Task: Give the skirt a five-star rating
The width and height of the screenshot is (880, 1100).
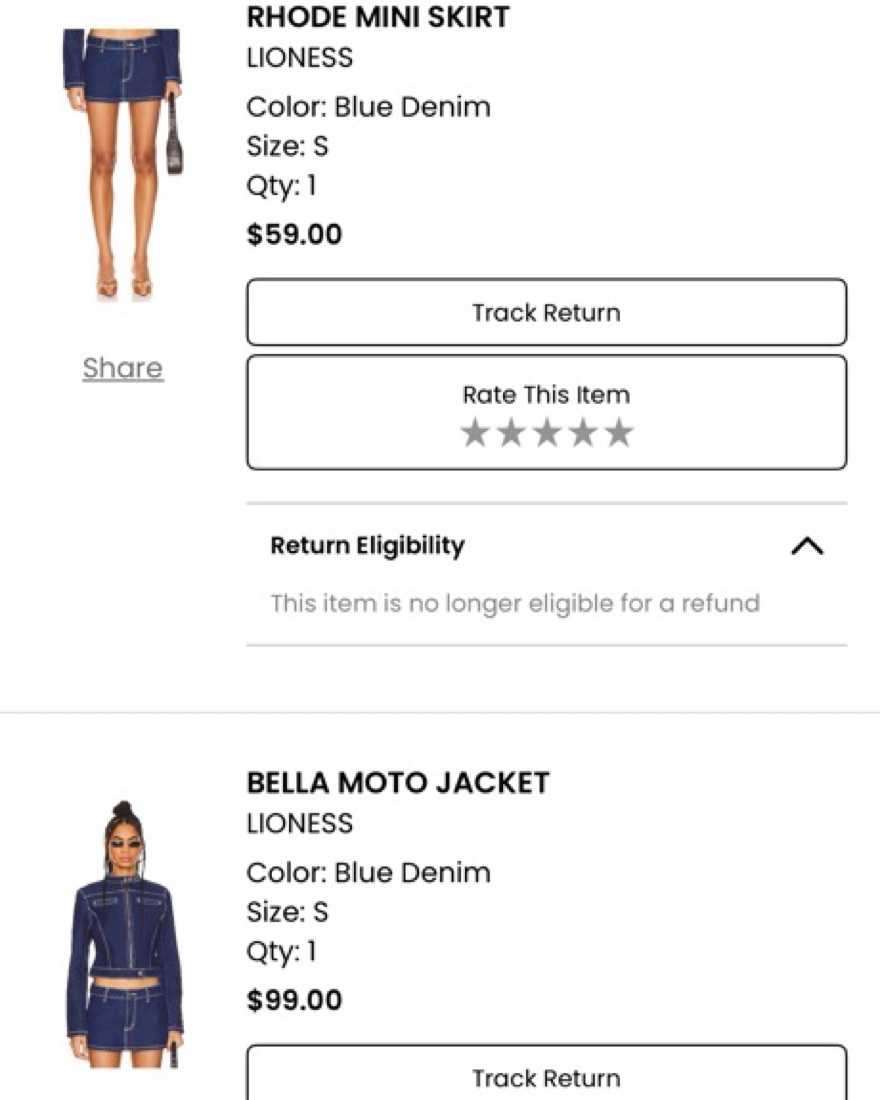Action: [x=620, y=433]
